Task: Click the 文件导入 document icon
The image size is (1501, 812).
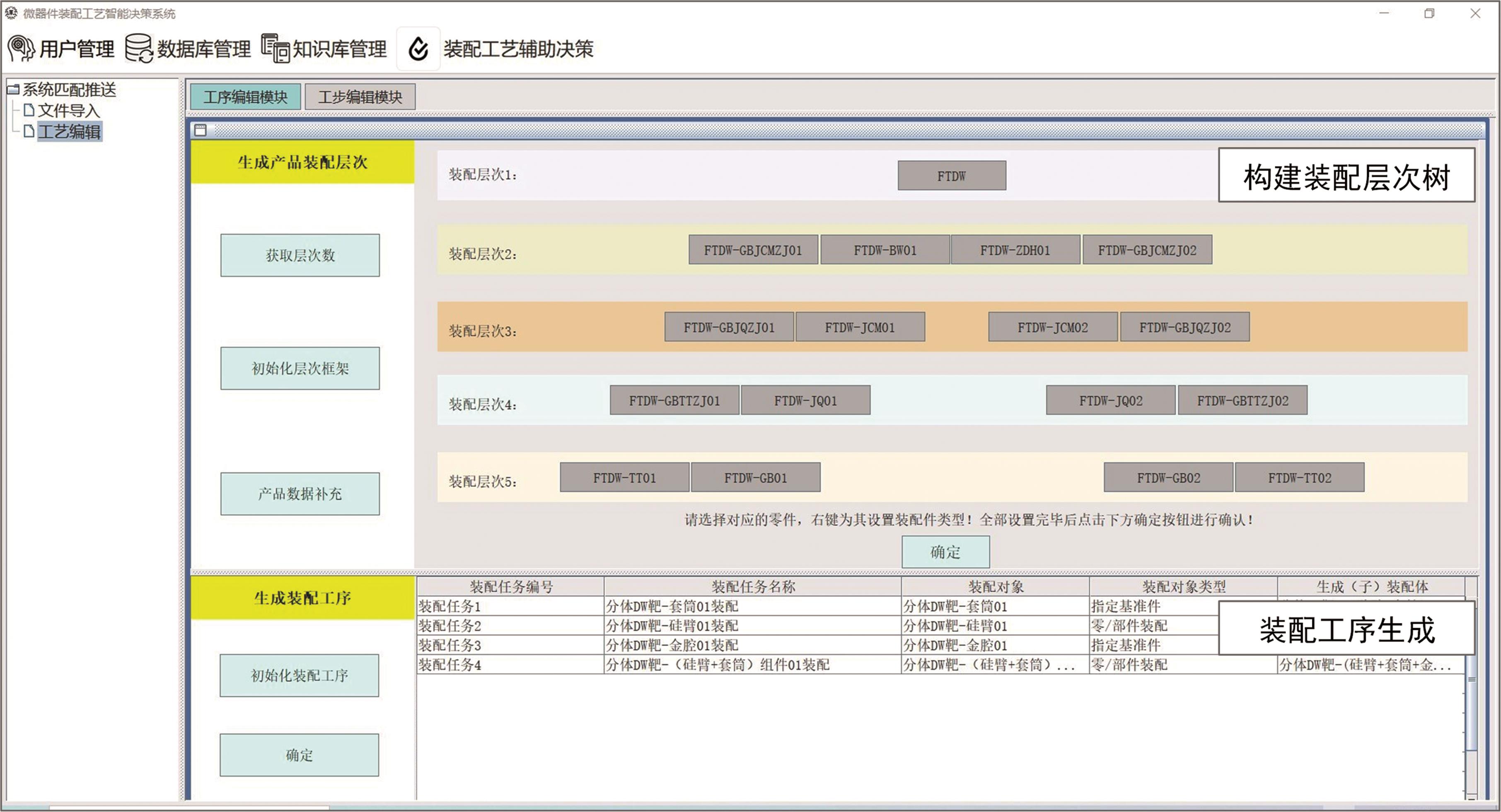Action: 29,110
